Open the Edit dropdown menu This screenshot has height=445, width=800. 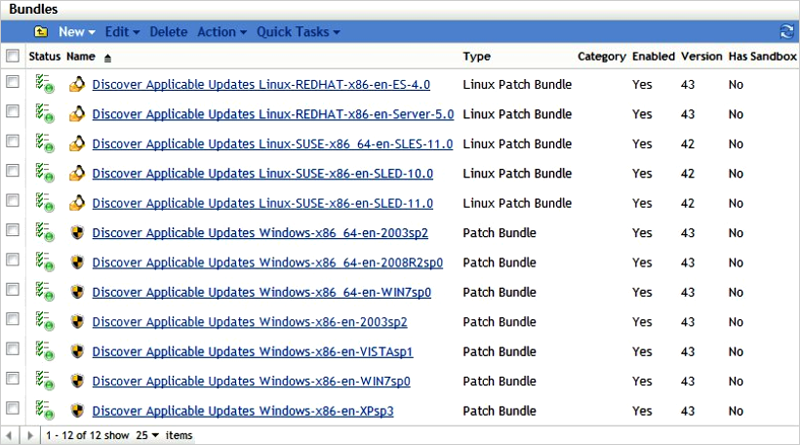pyautogui.click(x=122, y=32)
